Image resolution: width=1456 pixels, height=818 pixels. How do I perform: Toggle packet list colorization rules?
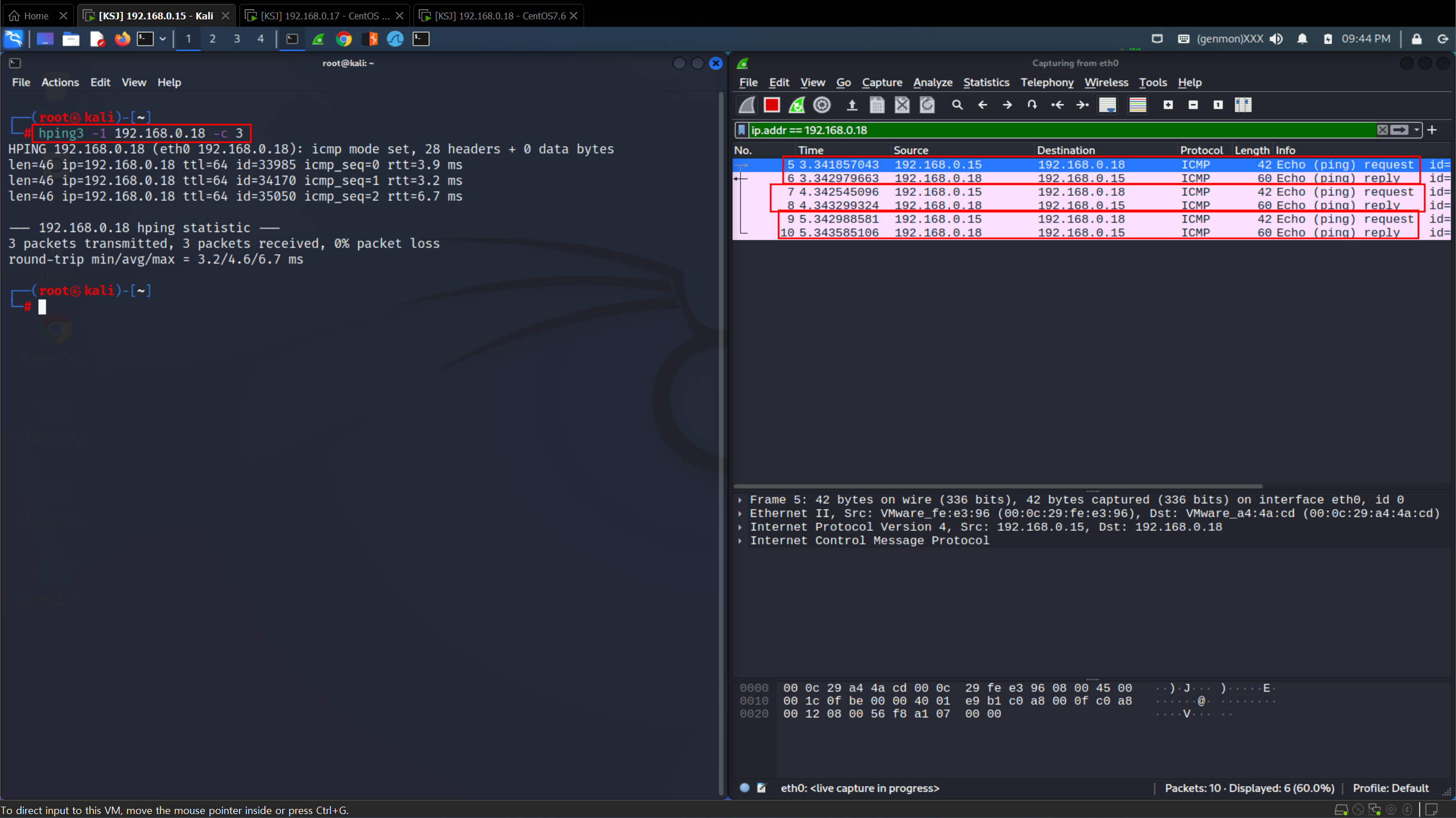(1137, 105)
